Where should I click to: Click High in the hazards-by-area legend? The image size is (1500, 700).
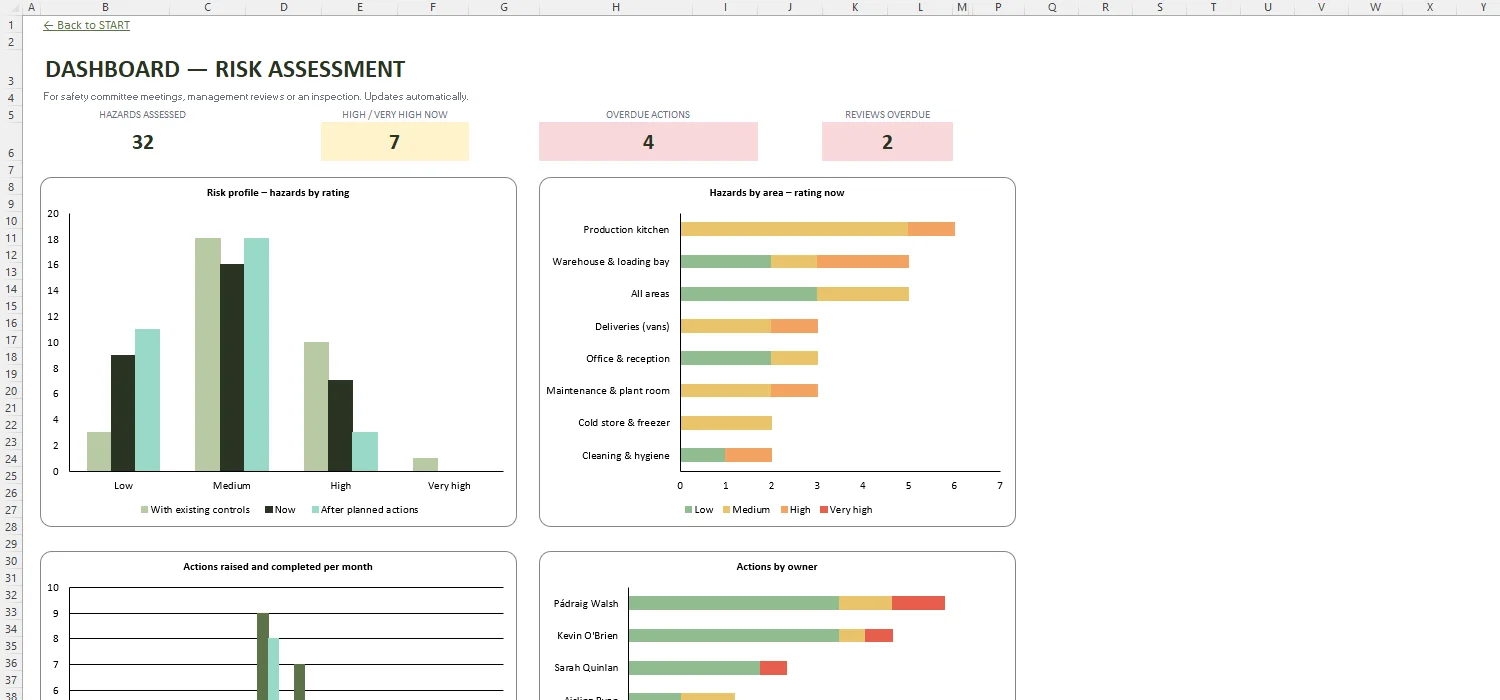click(794, 510)
